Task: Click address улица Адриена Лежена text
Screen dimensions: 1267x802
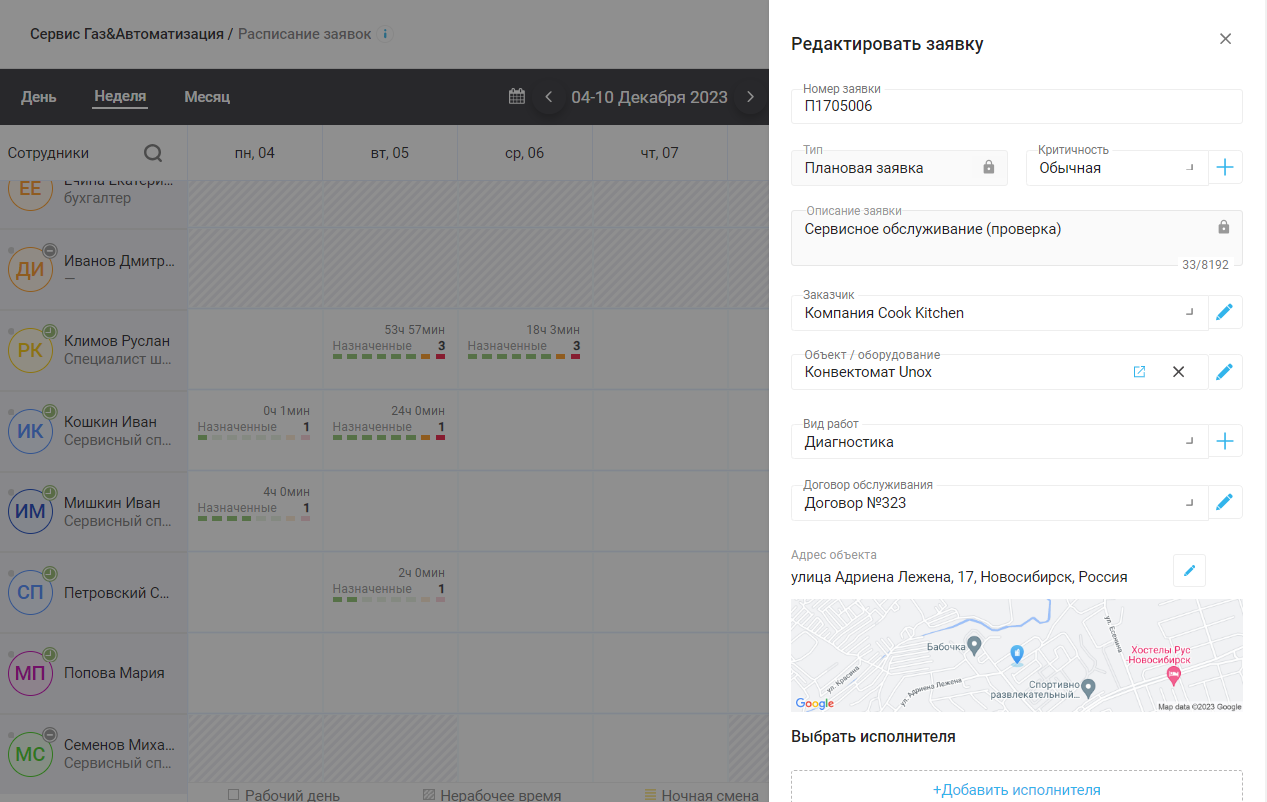Action: pyautogui.click(x=959, y=577)
